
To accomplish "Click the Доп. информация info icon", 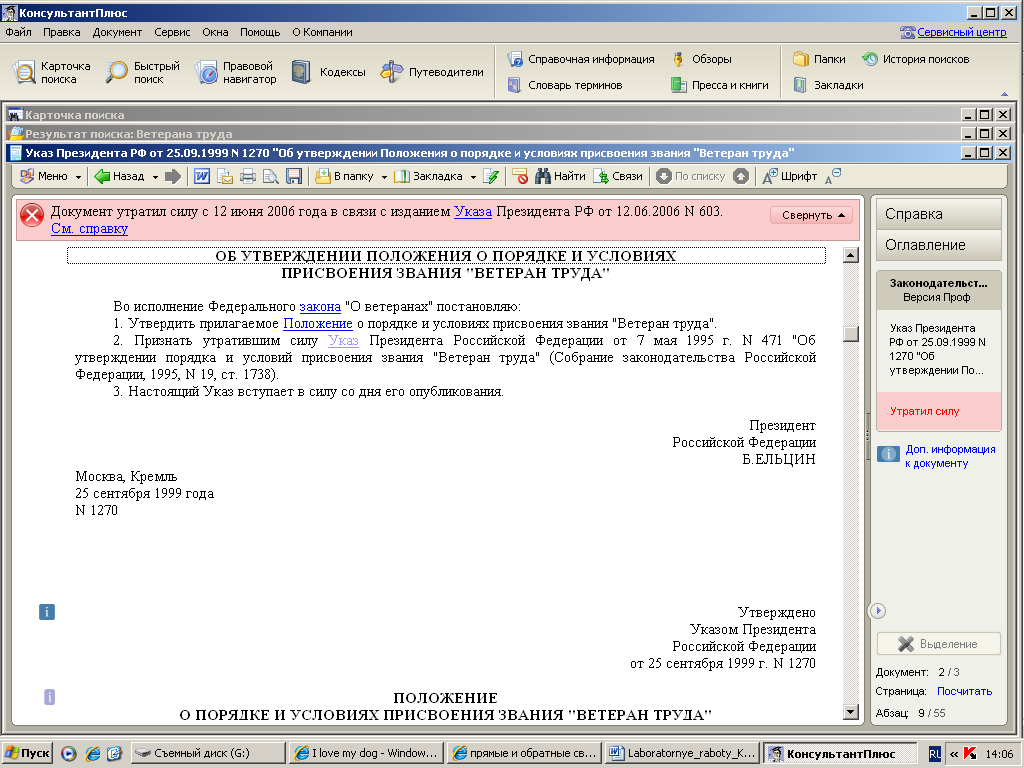I will (x=888, y=454).
